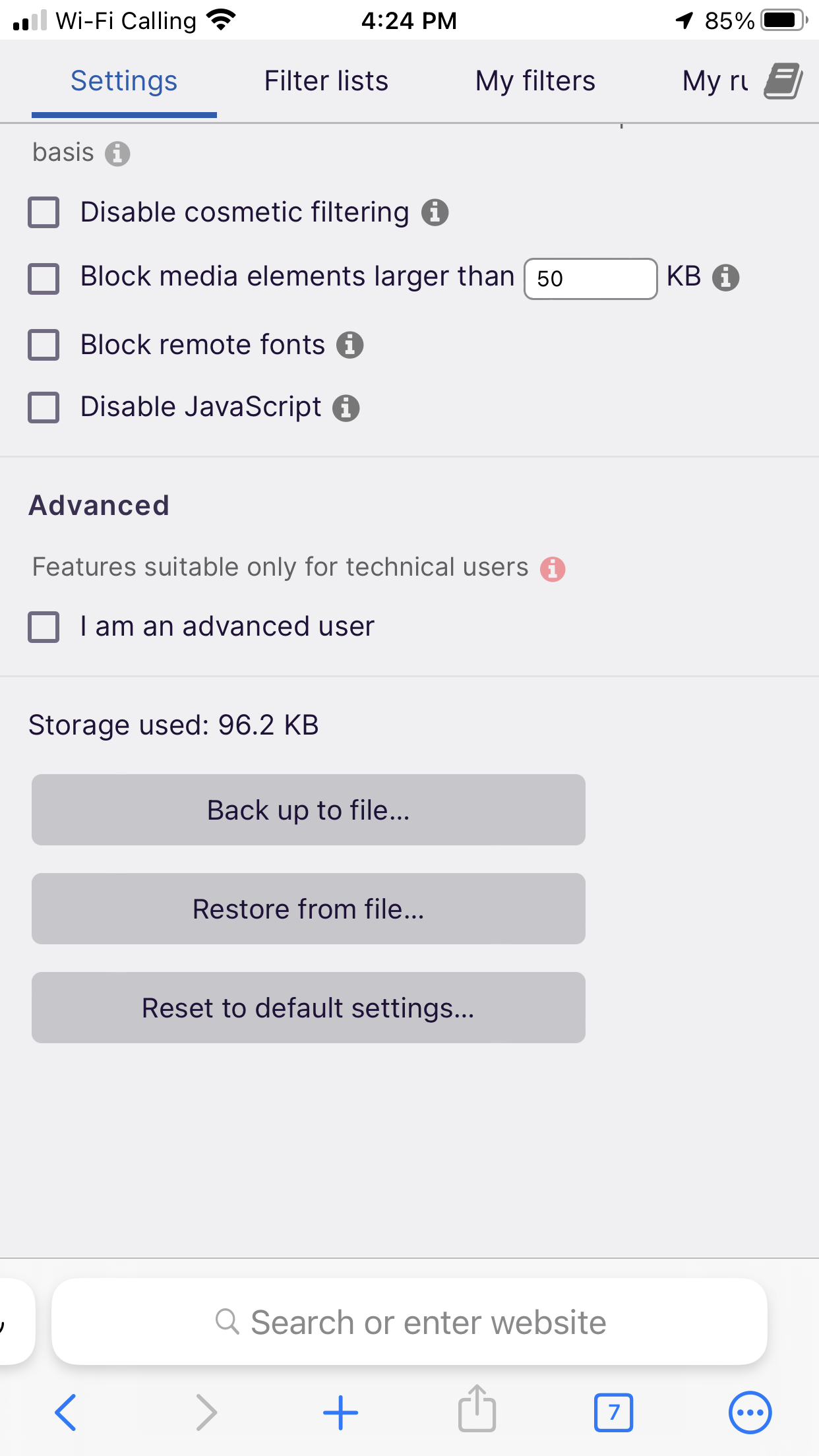
Task: Open the tab switcher showing 7 tabs
Action: click(613, 1412)
